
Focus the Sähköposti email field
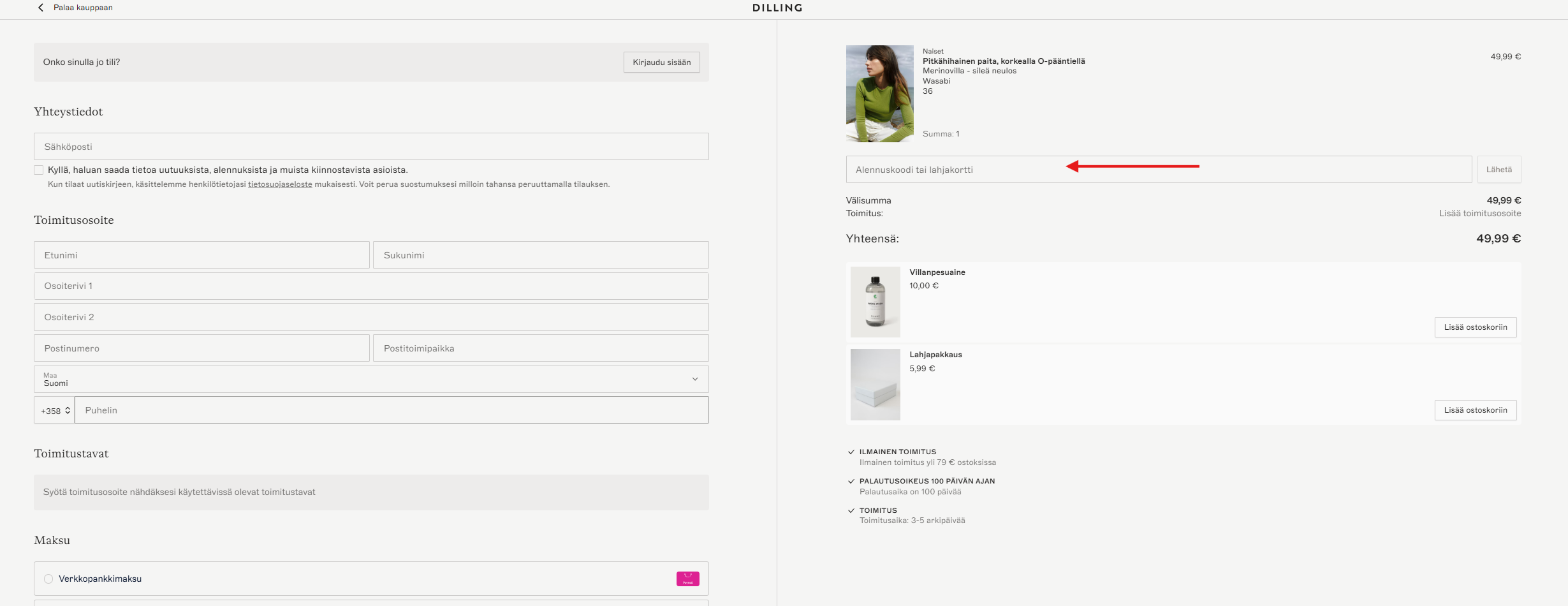pyautogui.click(x=371, y=146)
